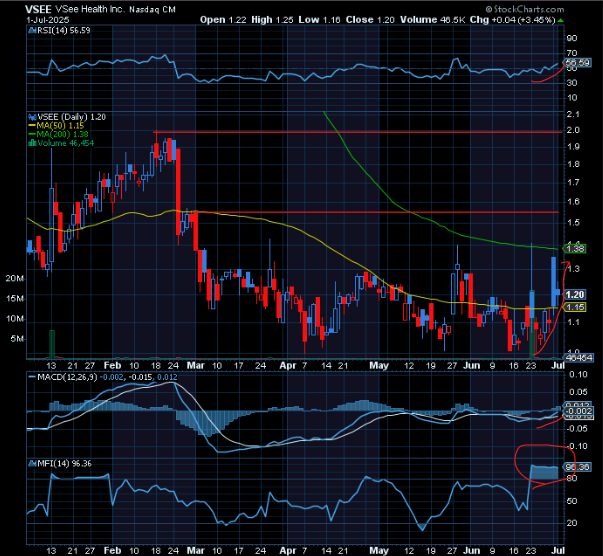Click the 1.8 price axis label

pyautogui.click(x=573, y=164)
